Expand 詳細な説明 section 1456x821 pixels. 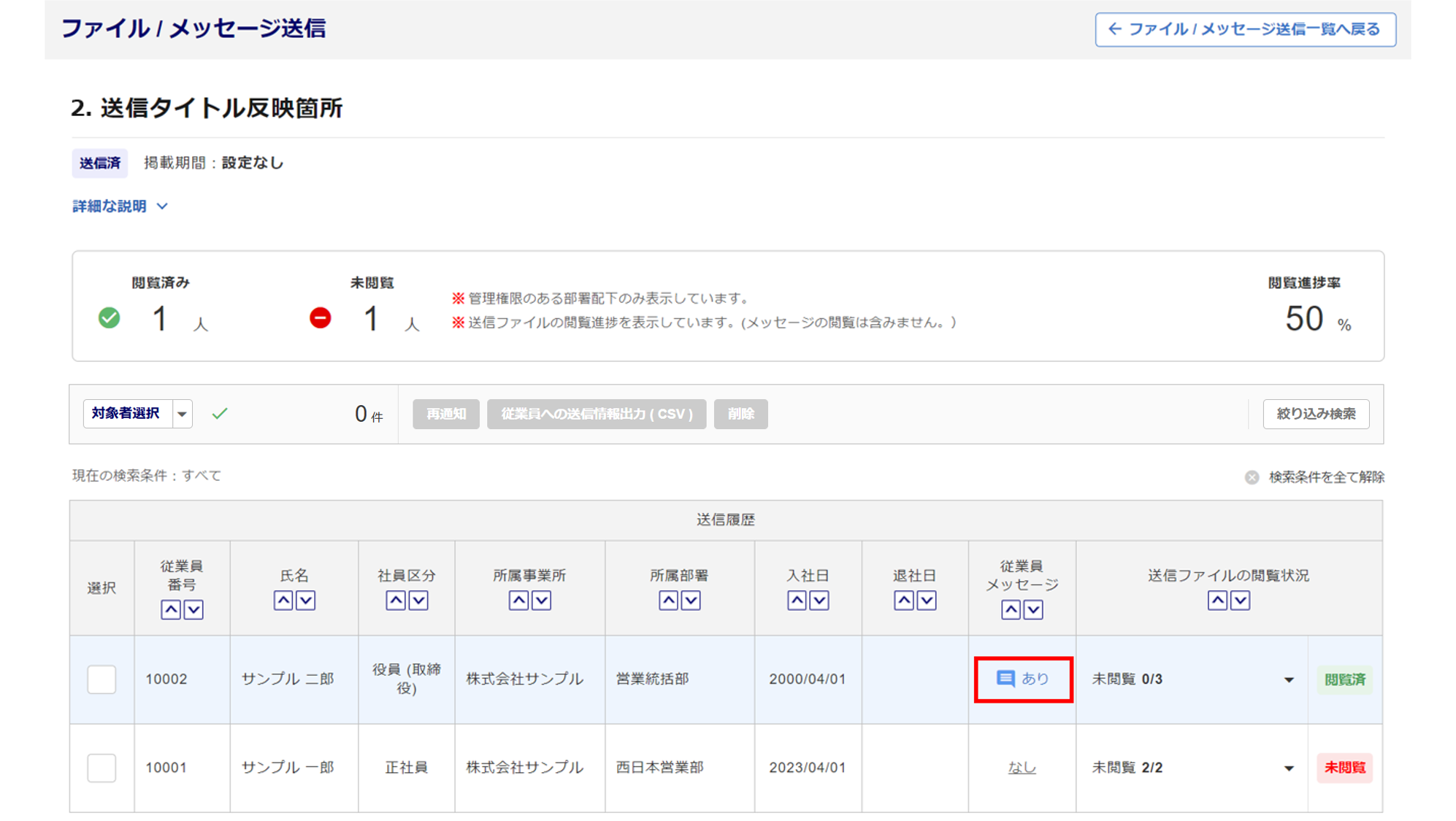[x=120, y=207]
